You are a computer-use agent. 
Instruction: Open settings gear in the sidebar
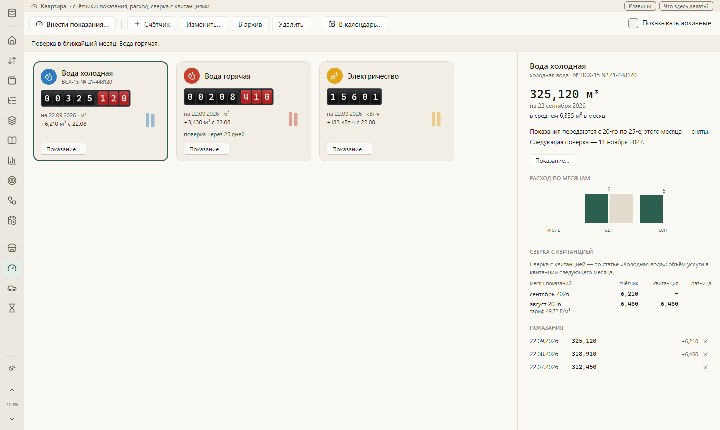(12, 368)
